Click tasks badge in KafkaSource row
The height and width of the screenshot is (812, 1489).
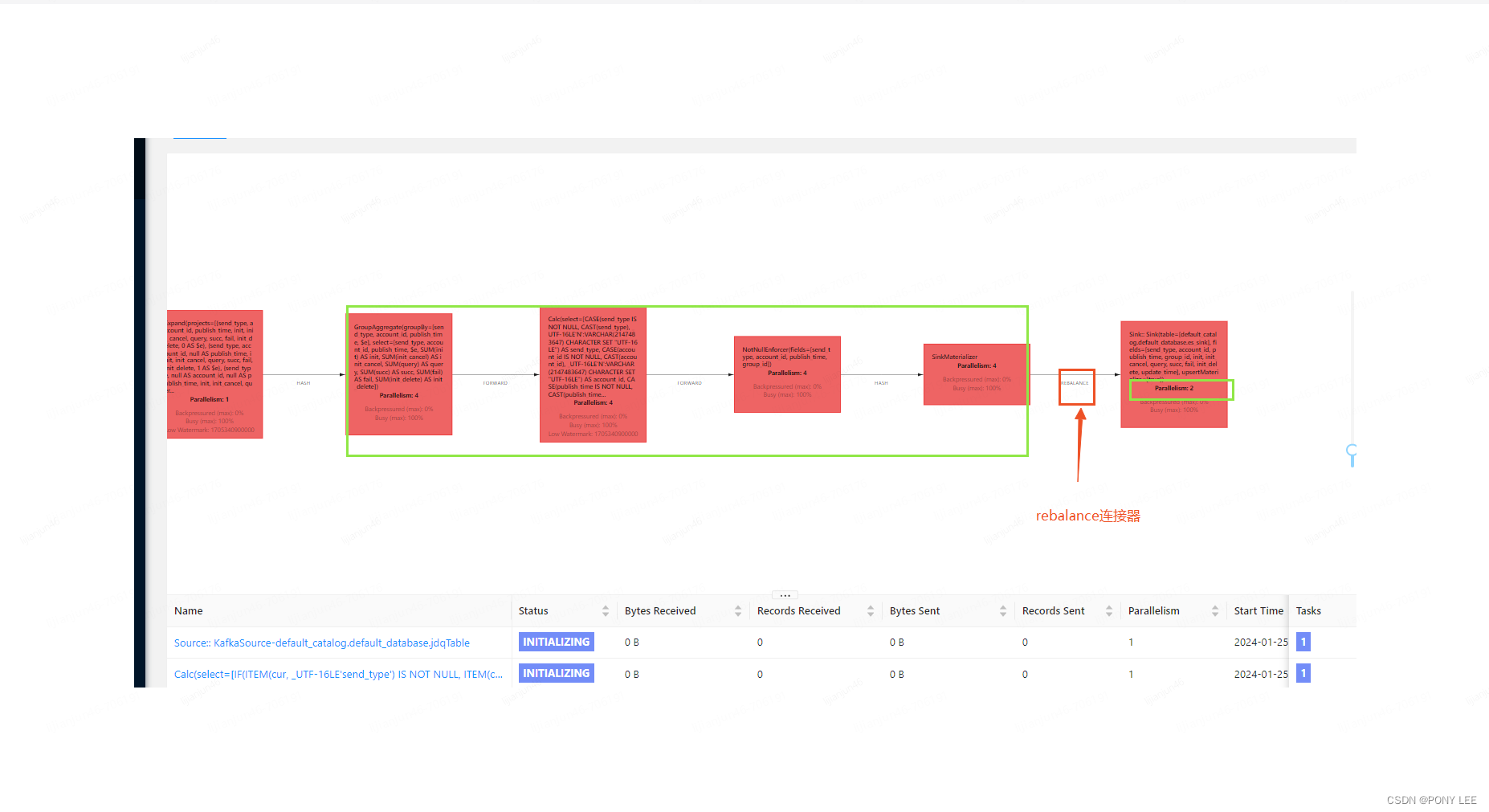(x=1303, y=642)
